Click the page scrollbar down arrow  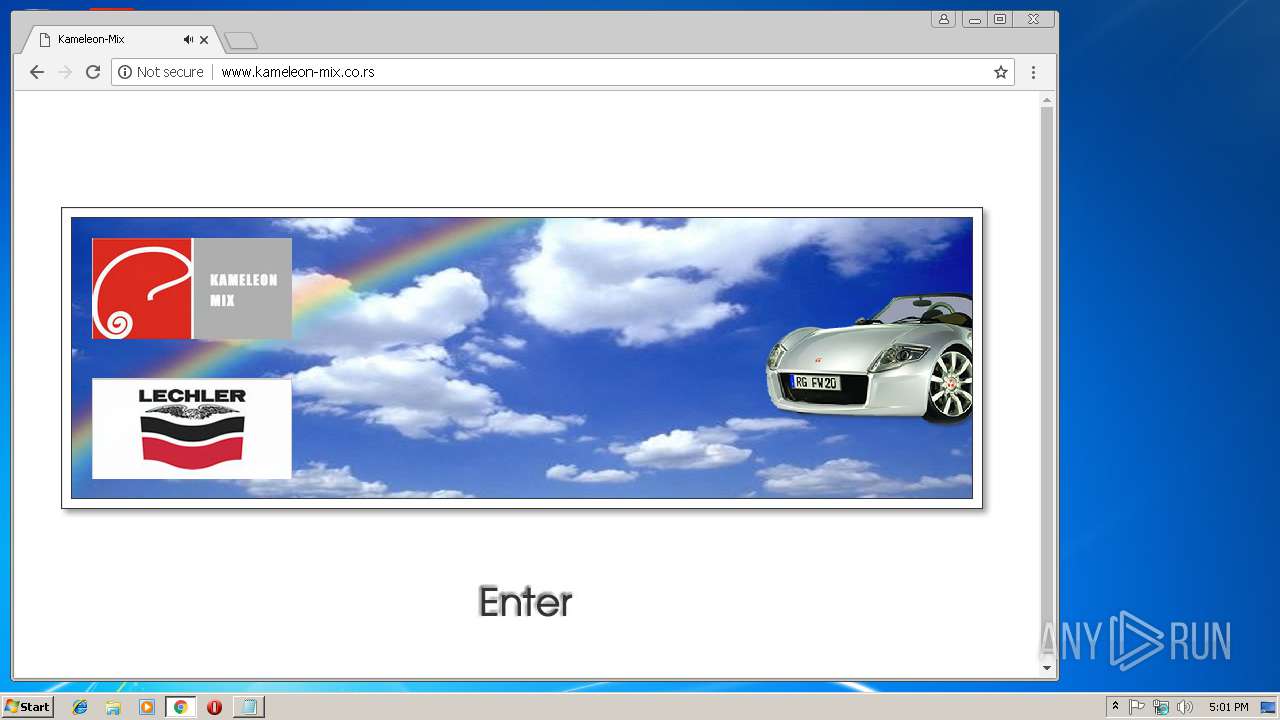[1047, 667]
